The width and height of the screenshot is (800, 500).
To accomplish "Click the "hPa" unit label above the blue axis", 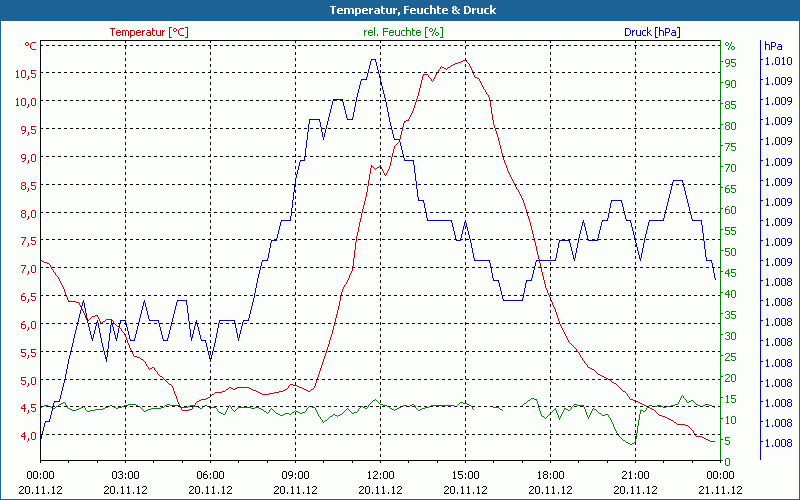I will click(773, 46).
